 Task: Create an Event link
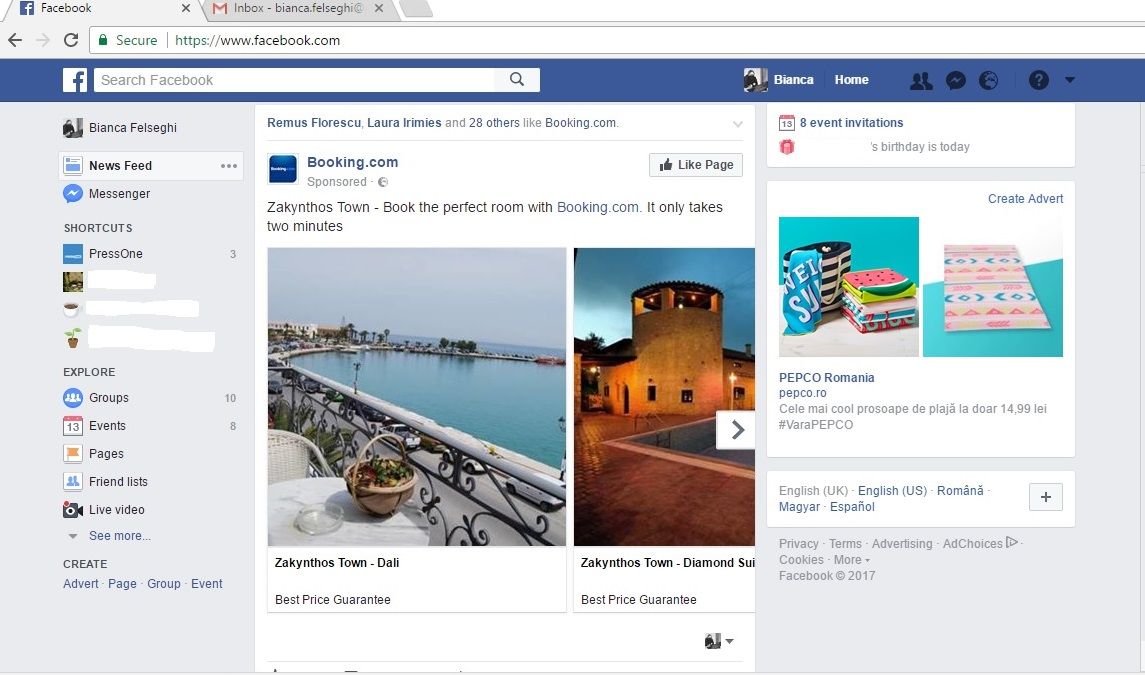pyautogui.click(x=207, y=584)
